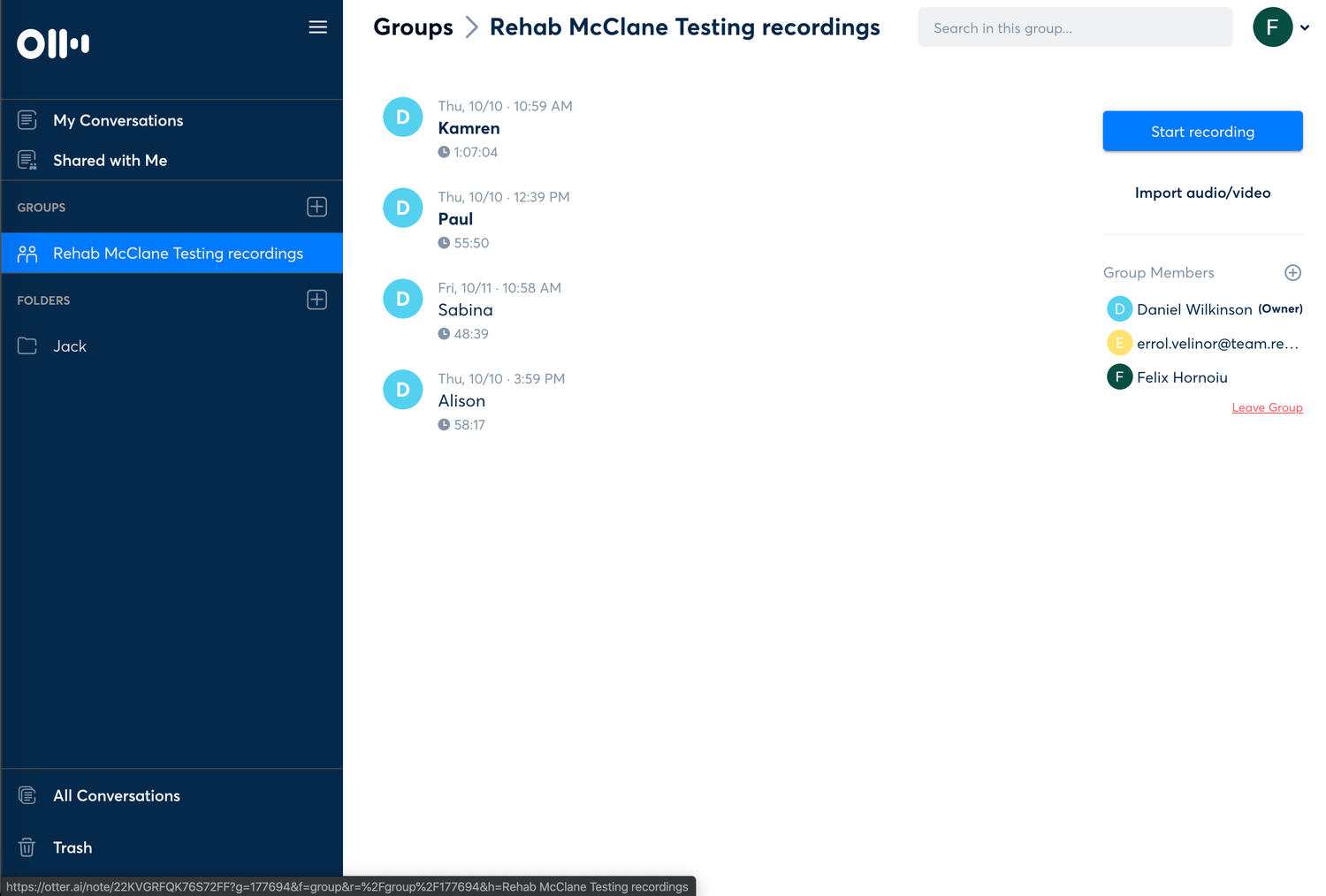Open the Alison conversation

pyautogui.click(x=461, y=401)
